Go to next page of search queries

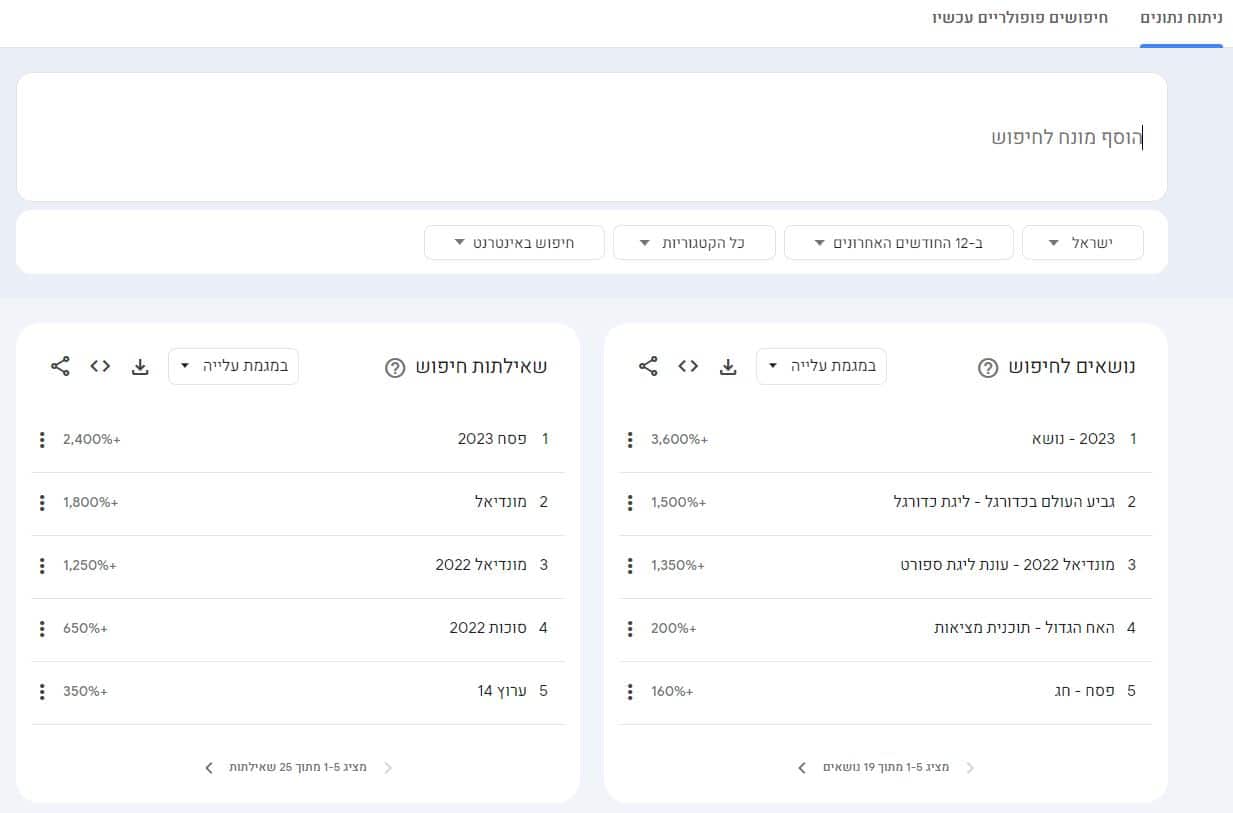tap(209, 767)
